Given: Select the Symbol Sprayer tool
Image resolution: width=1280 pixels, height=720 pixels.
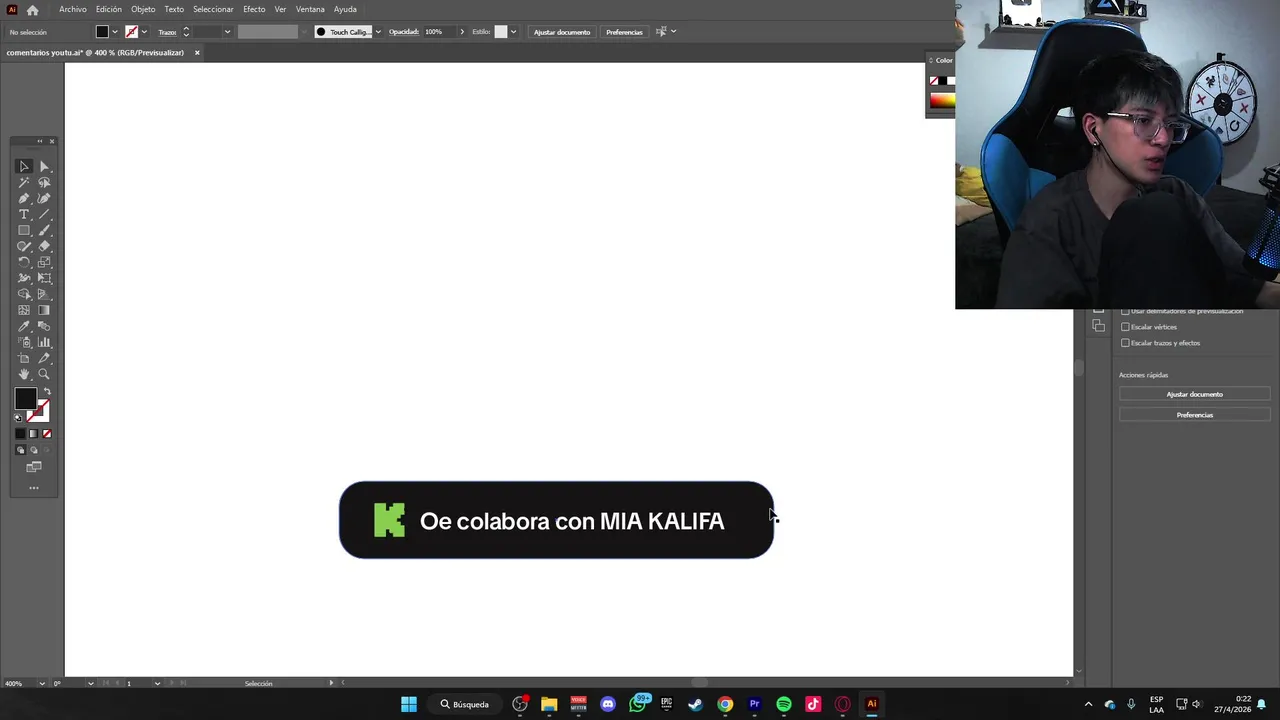Looking at the screenshot, I should click(24, 342).
